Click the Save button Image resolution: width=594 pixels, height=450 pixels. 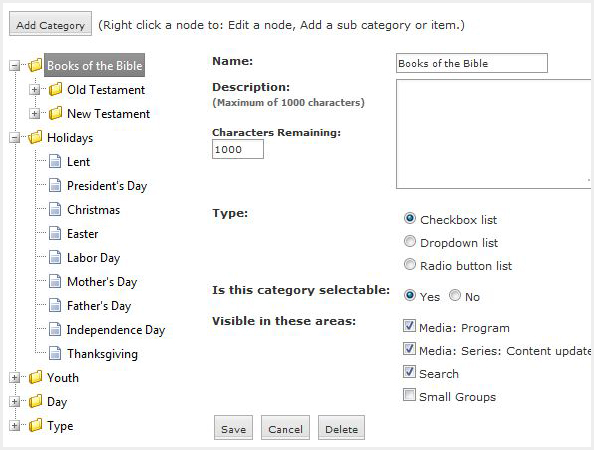(x=233, y=428)
